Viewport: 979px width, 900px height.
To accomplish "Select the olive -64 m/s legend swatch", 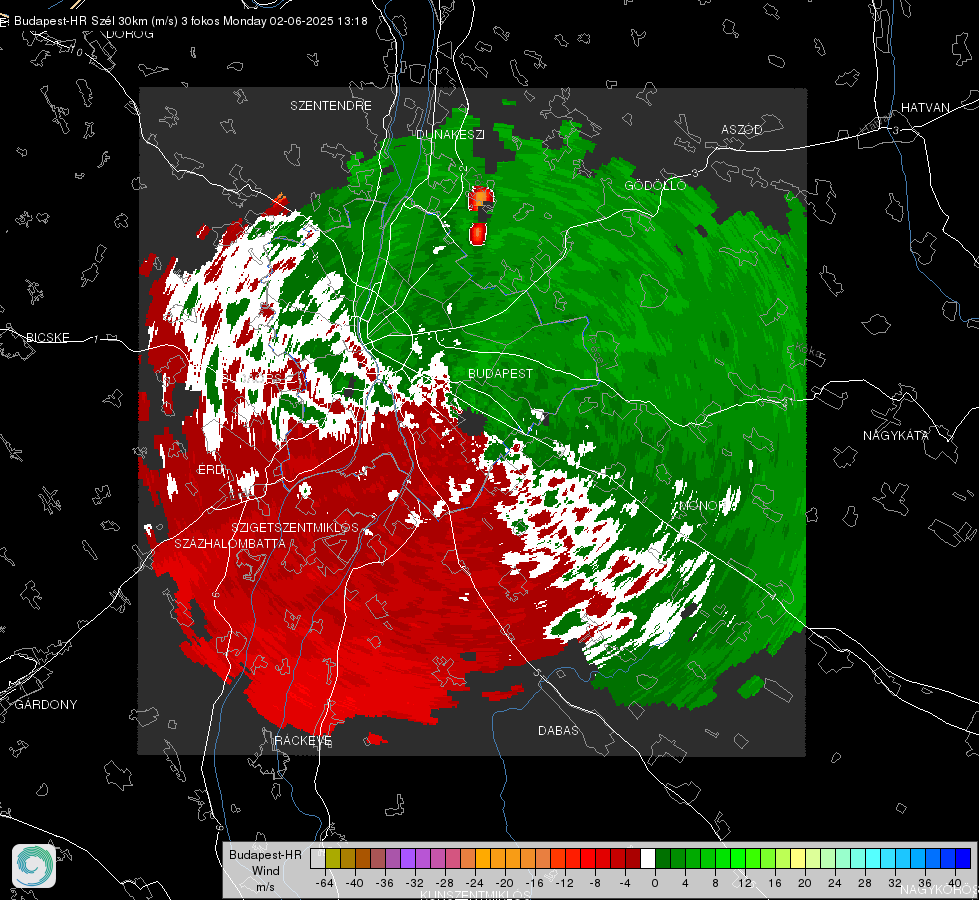I will tap(333, 859).
